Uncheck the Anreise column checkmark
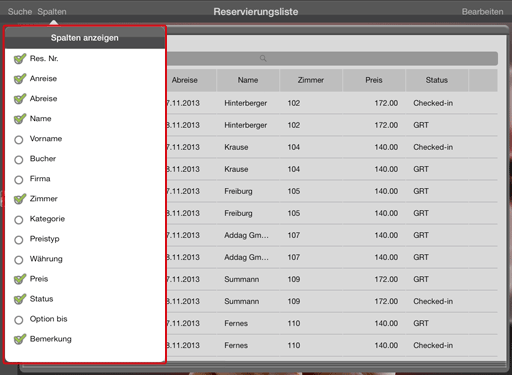The width and height of the screenshot is (512, 375). 20,79
